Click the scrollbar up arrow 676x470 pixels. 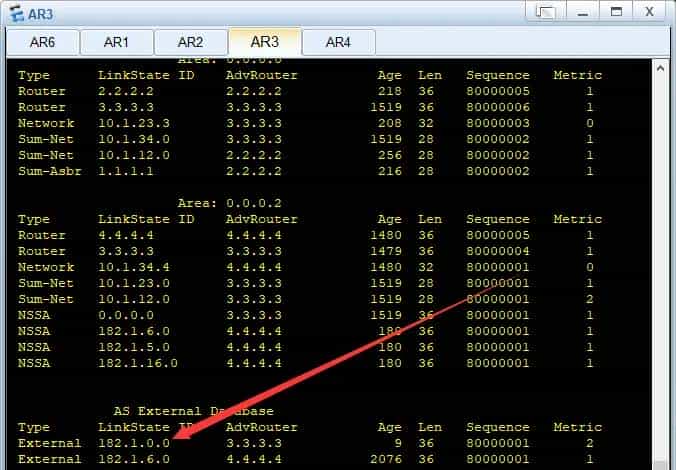pos(660,68)
